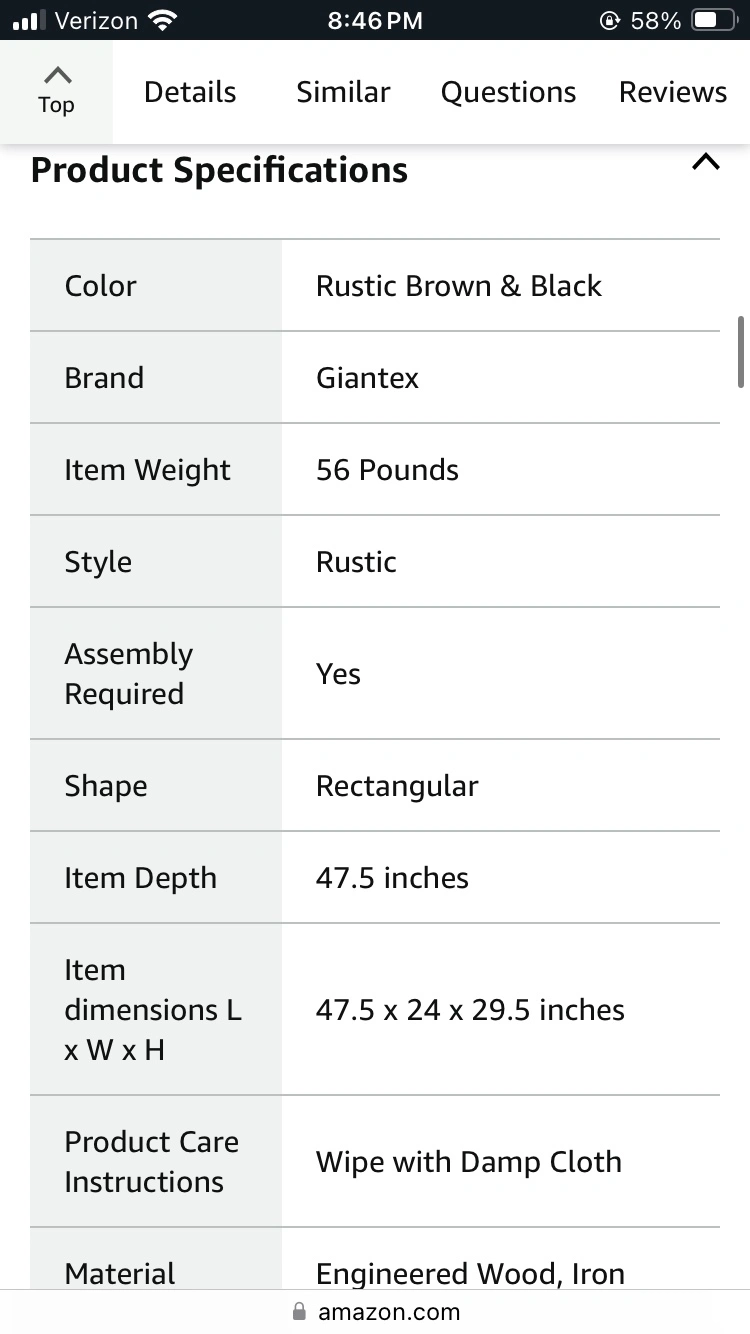Tap the 8:46 PM clock

point(375,20)
